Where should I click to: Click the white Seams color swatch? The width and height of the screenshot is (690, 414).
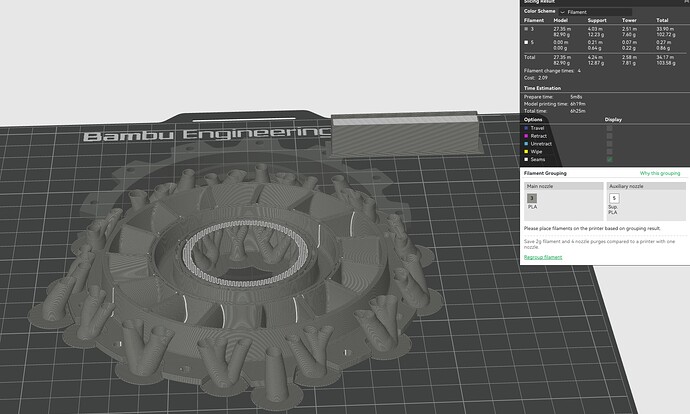click(x=526, y=159)
